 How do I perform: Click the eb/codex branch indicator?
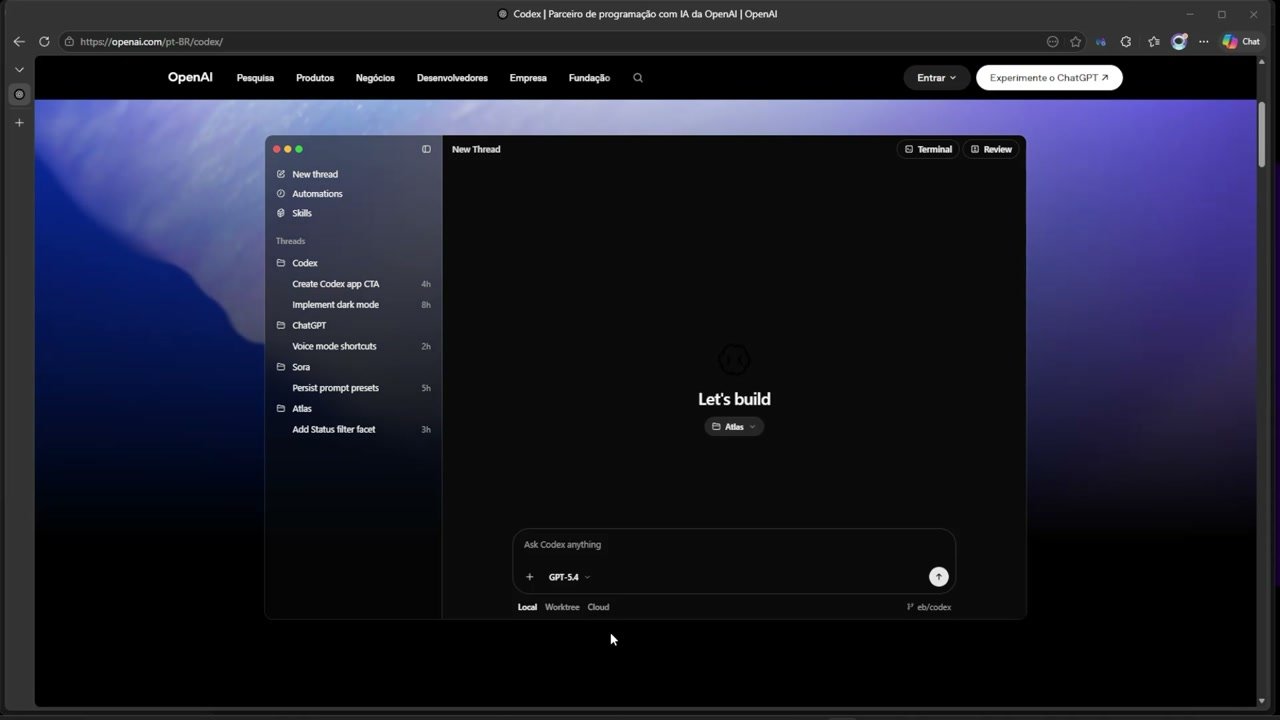click(x=929, y=607)
